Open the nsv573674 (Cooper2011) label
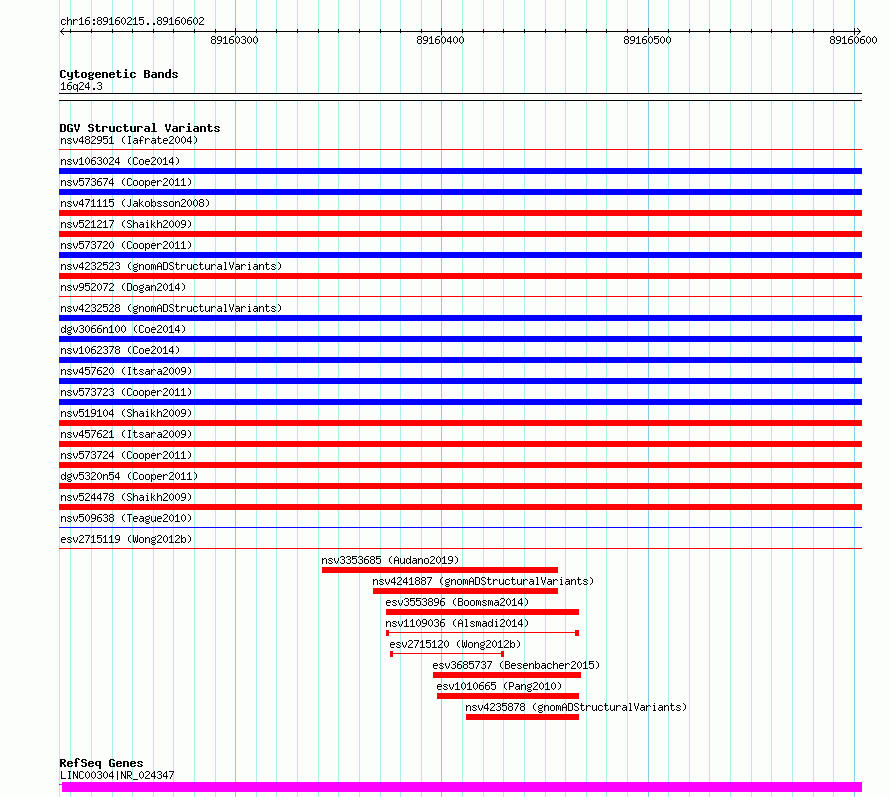Viewport: 890px width, 797px height. click(126, 182)
